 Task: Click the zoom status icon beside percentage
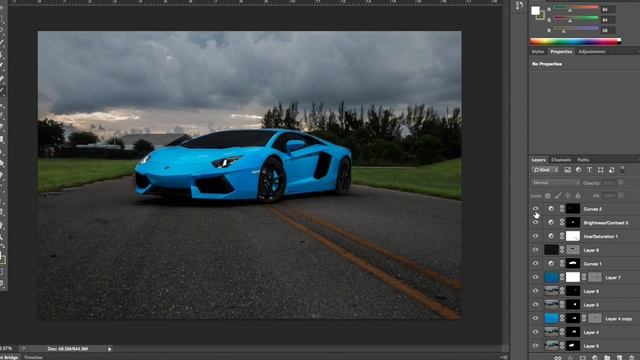click(22, 349)
